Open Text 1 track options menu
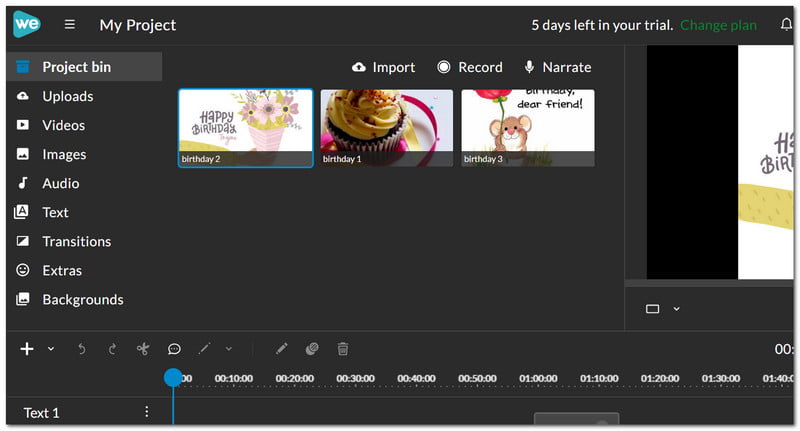 click(x=147, y=412)
